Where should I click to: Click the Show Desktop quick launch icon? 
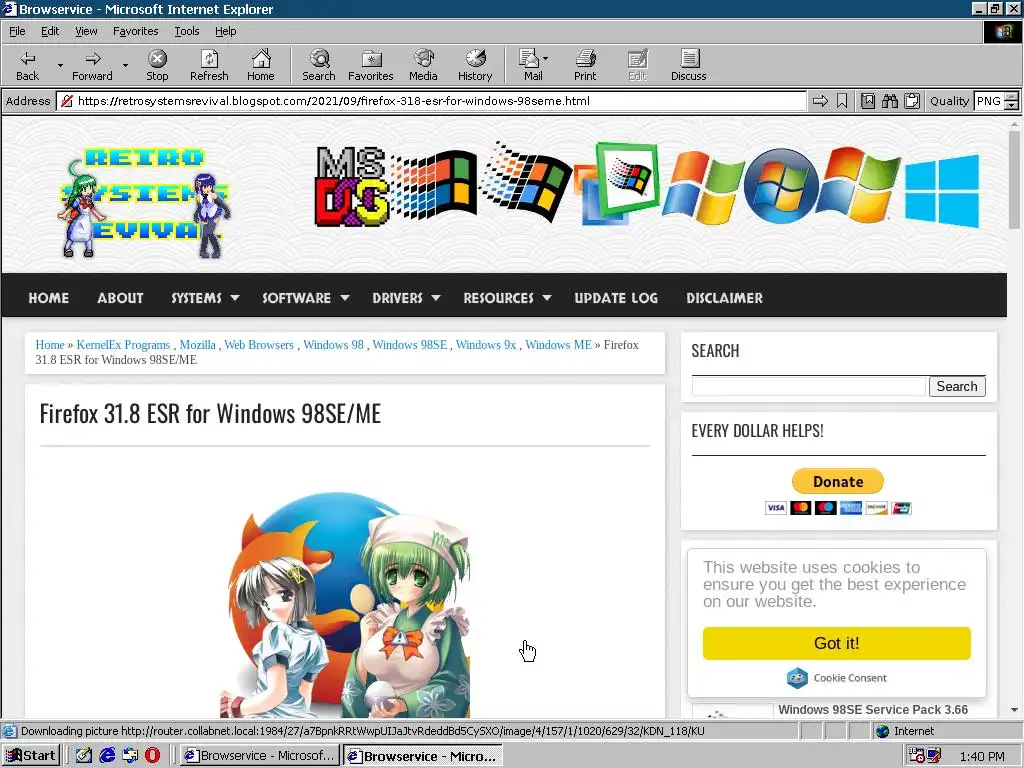84,755
